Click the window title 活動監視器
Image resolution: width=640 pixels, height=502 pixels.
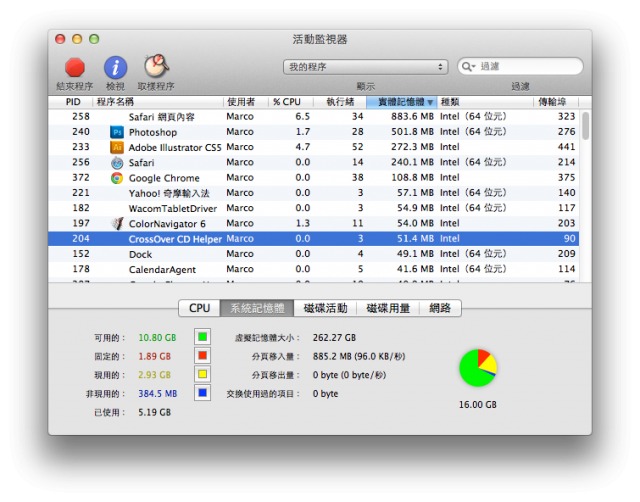[x=320, y=39]
